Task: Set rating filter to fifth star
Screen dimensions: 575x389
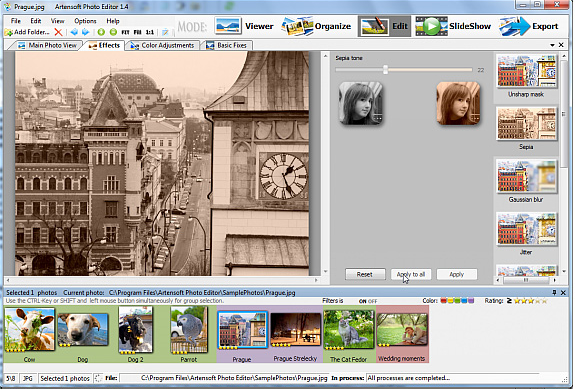Action: click(x=544, y=301)
